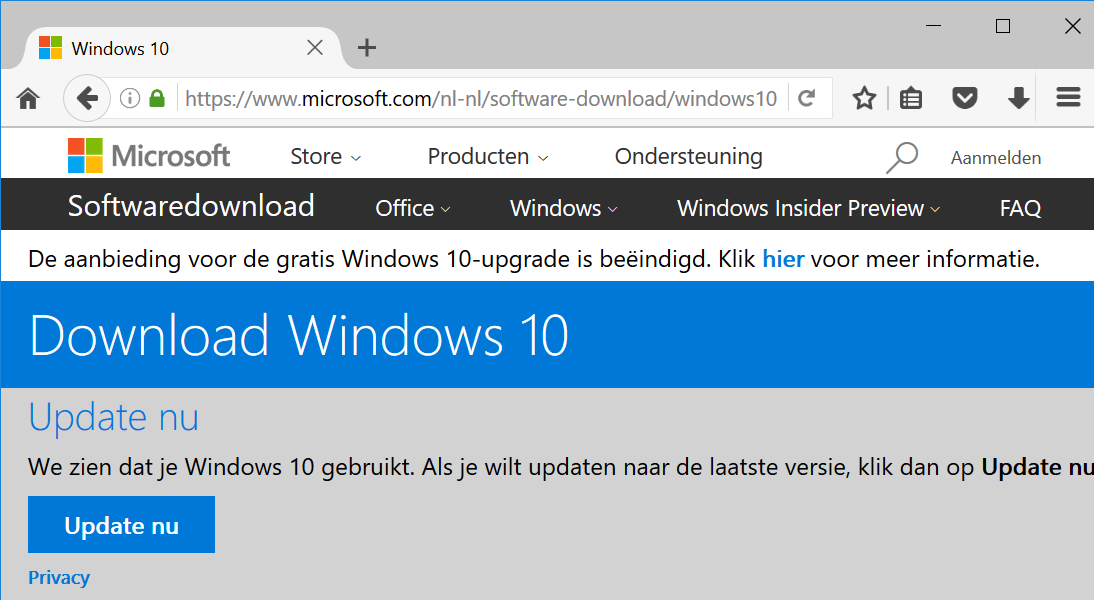1094x600 pixels.
Task: Open the Downloads panel in Firefox
Action: pyautogui.click(x=1017, y=97)
